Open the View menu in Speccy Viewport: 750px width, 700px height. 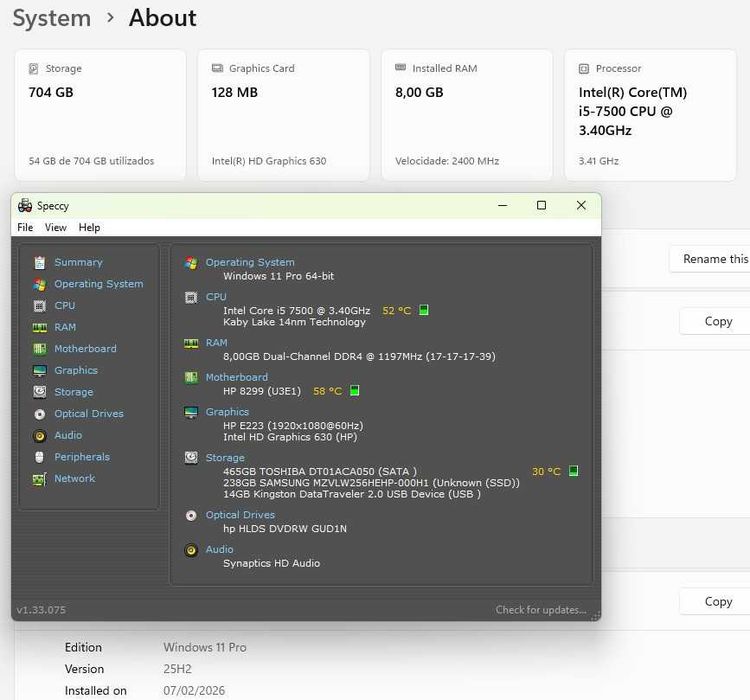tap(55, 227)
